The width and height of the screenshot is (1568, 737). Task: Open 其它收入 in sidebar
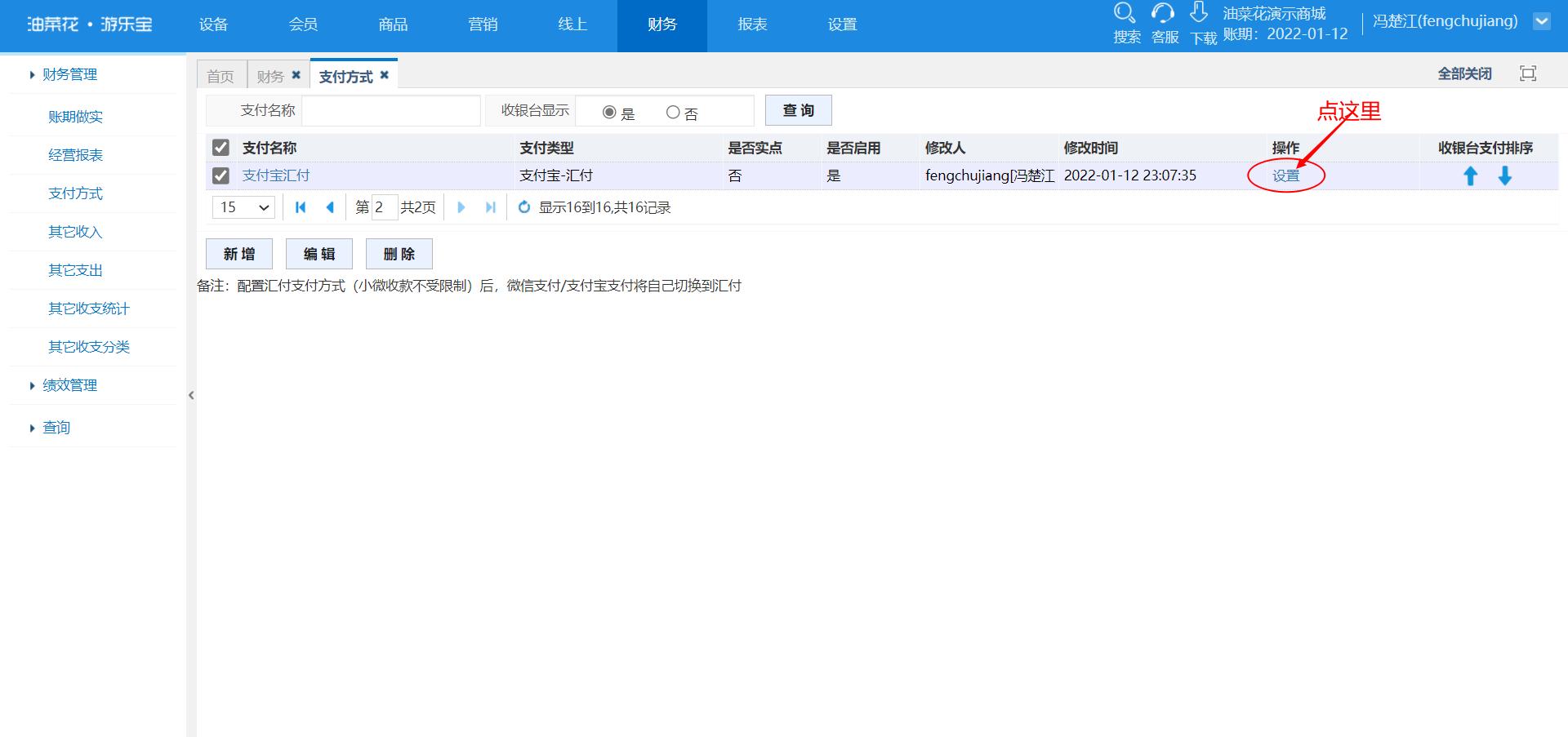pos(75,232)
